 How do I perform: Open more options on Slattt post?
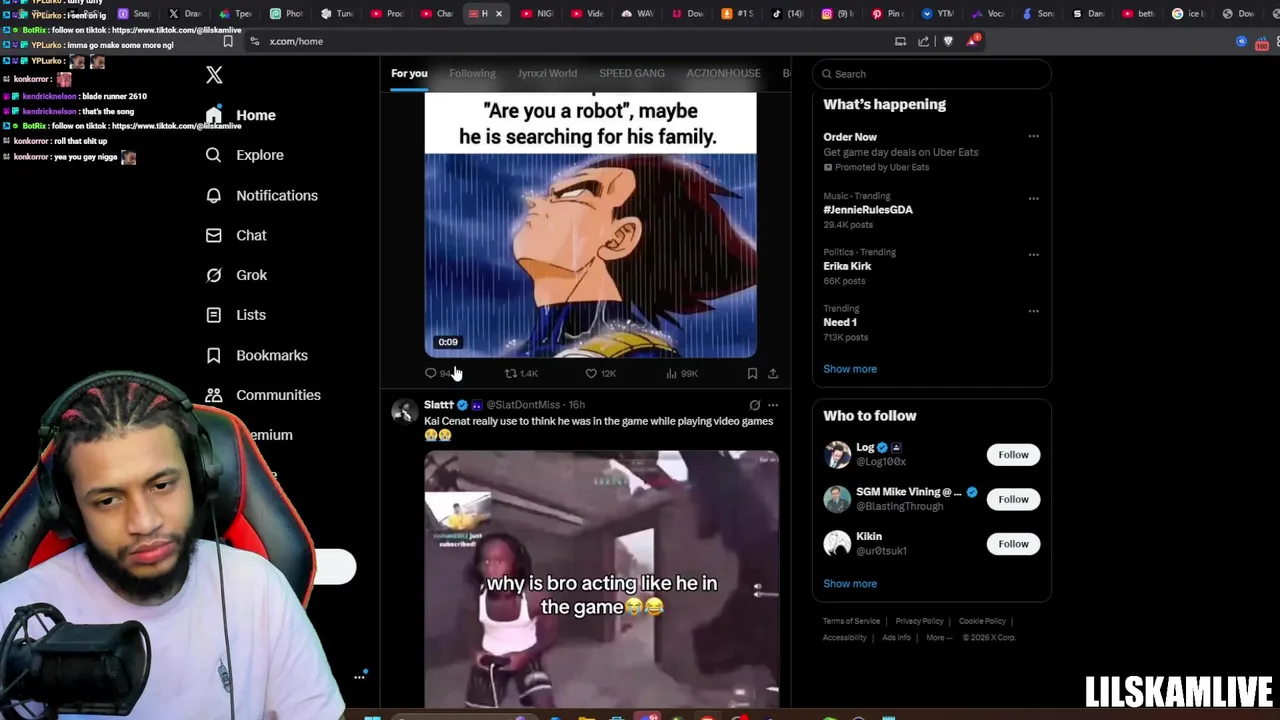click(773, 405)
